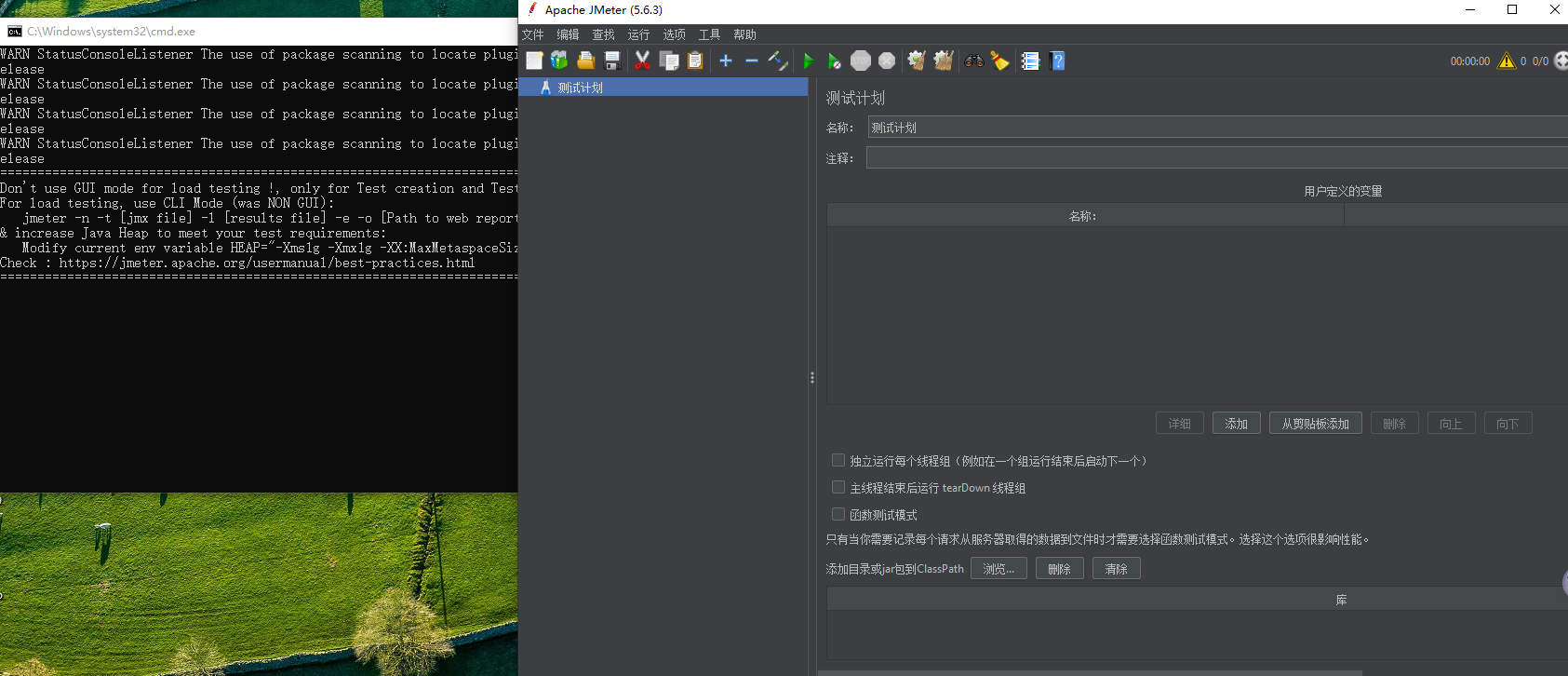Expand all nodes with plus icon
This screenshot has height=676, width=1568.
[726, 61]
